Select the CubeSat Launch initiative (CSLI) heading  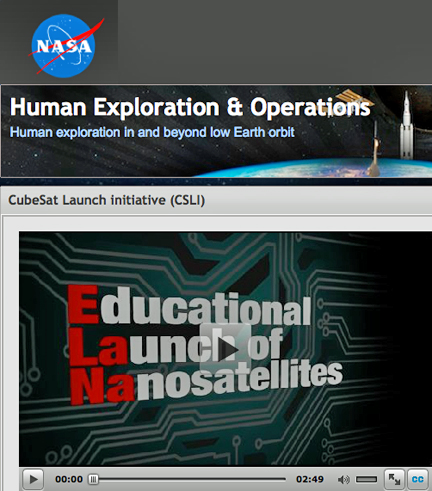point(106,200)
